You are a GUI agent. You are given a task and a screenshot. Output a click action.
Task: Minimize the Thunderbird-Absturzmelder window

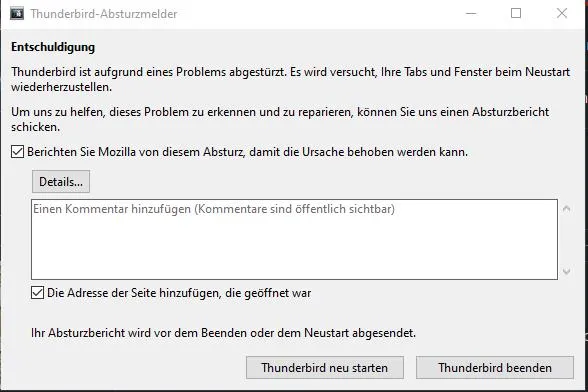tap(471, 14)
